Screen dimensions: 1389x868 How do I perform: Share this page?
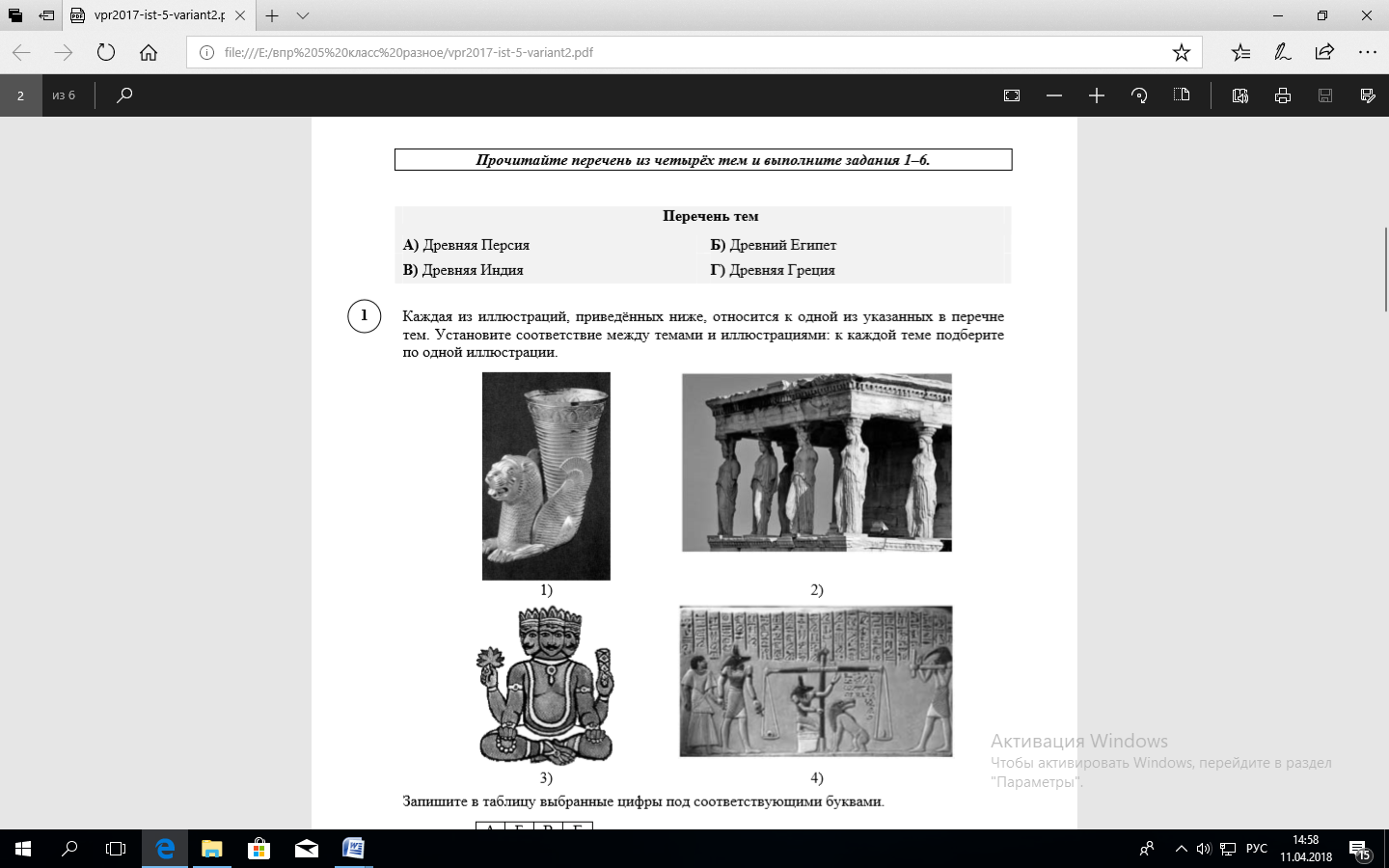coord(1324,52)
